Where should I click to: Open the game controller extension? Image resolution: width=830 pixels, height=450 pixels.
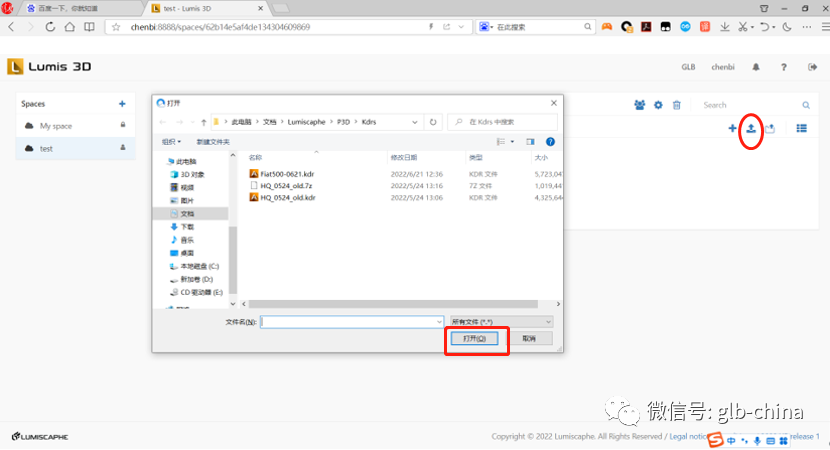tap(607, 26)
